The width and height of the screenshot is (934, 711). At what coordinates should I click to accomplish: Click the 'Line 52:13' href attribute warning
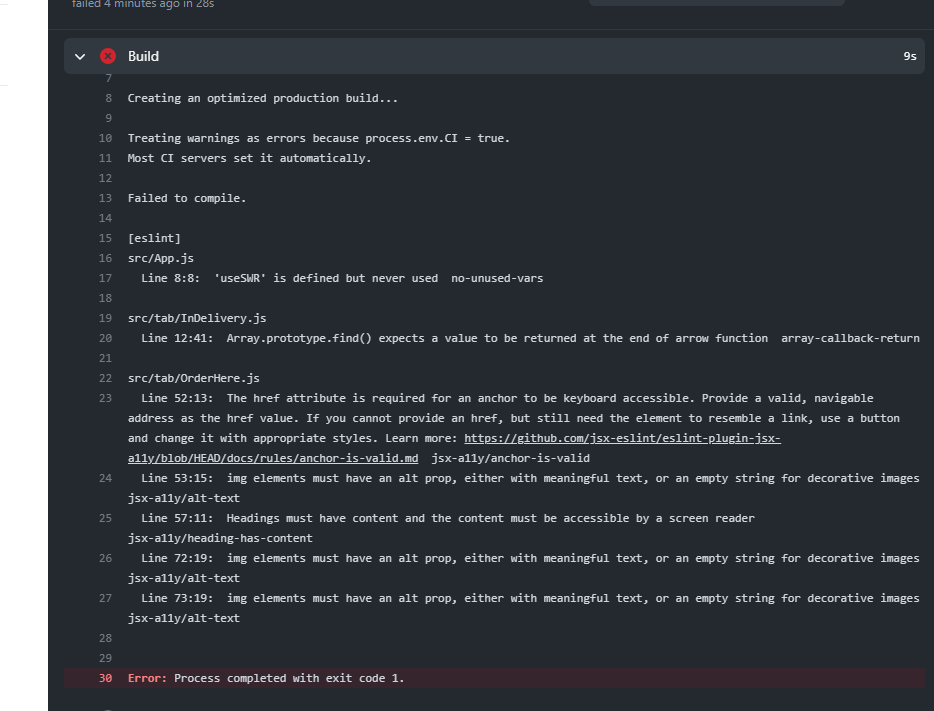pyautogui.click(x=513, y=428)
